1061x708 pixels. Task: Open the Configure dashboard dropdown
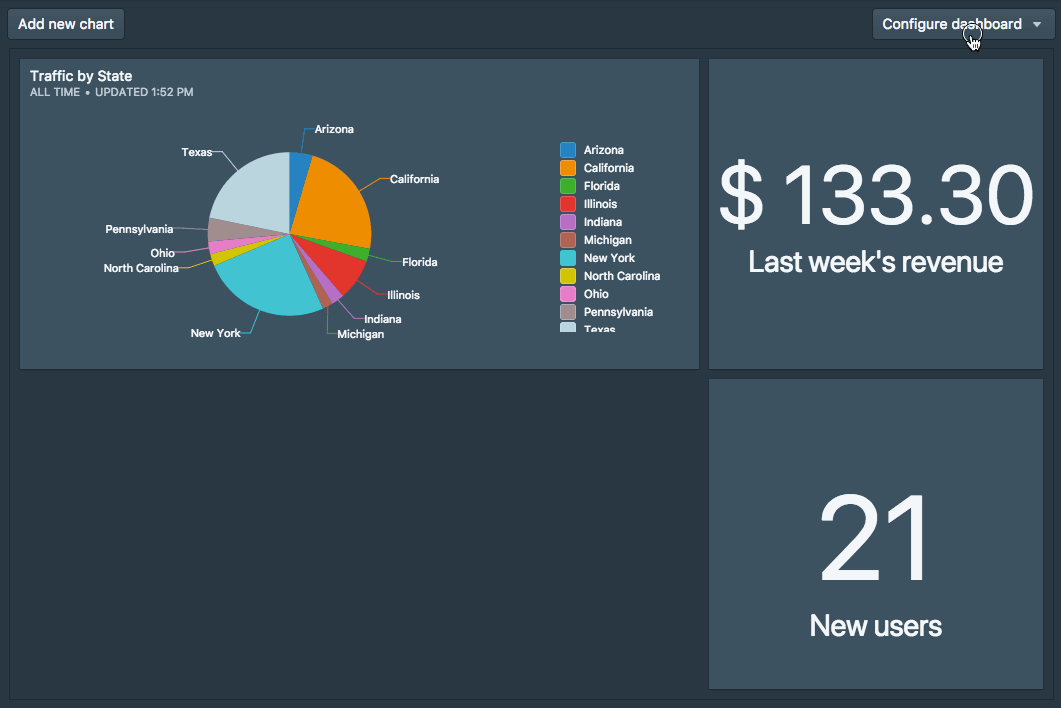(x=963, y=24)
